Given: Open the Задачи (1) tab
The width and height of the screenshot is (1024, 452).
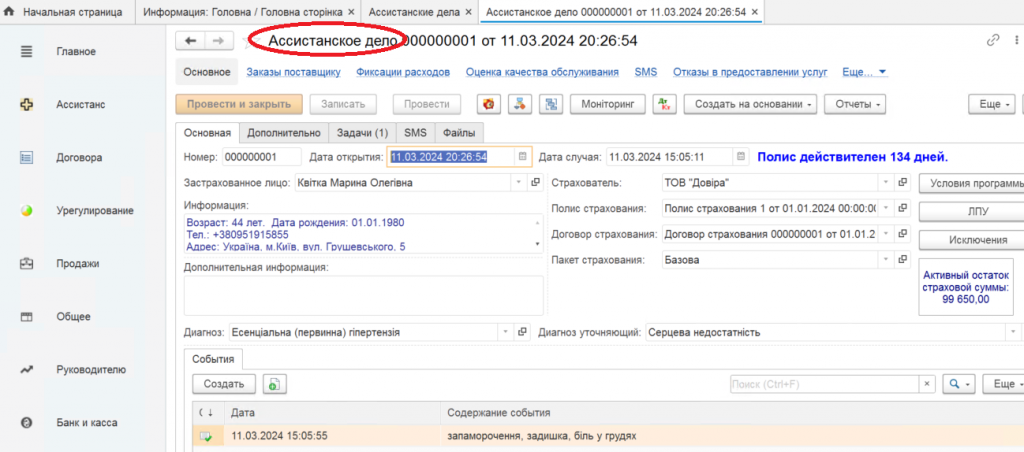Looking at the screenshot, I should [x=362, y=133].
